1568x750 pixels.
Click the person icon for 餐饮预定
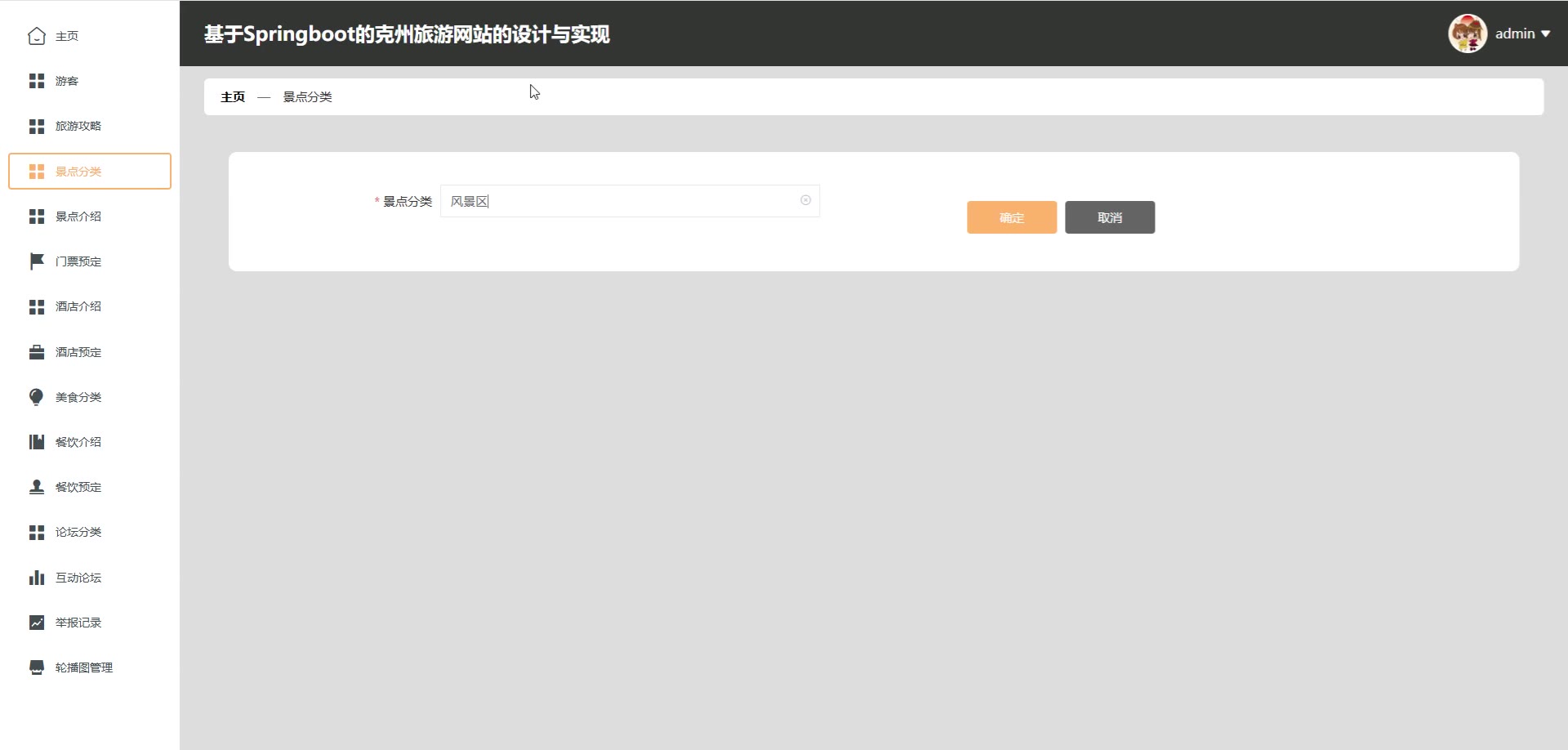(x=37, y=487)
